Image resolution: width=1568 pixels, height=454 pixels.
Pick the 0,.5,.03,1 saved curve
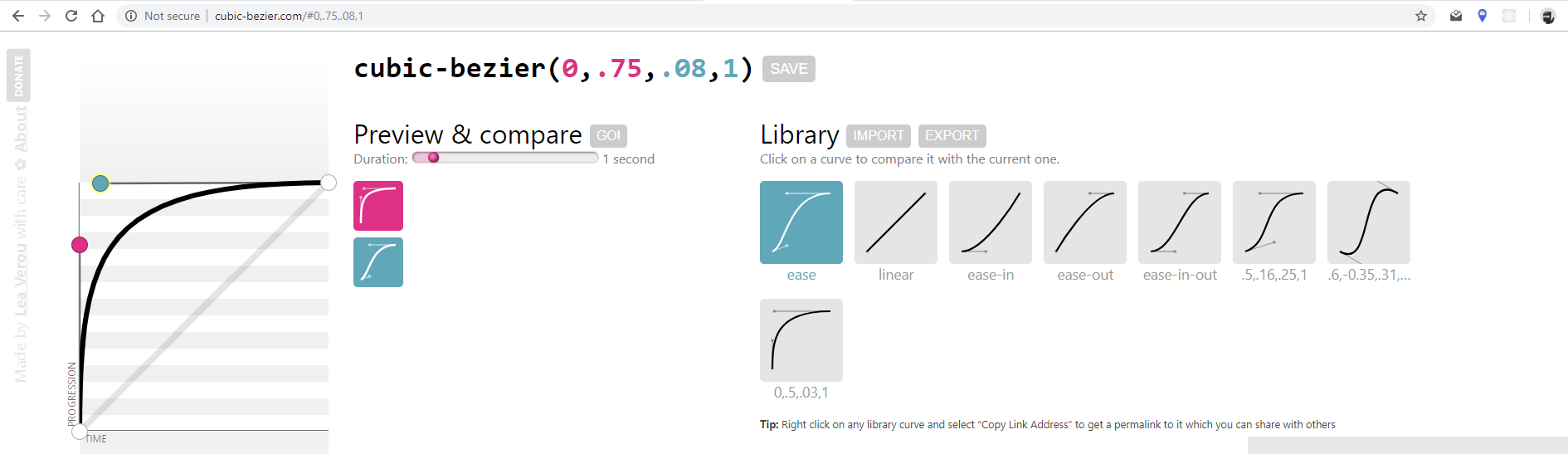801,340
